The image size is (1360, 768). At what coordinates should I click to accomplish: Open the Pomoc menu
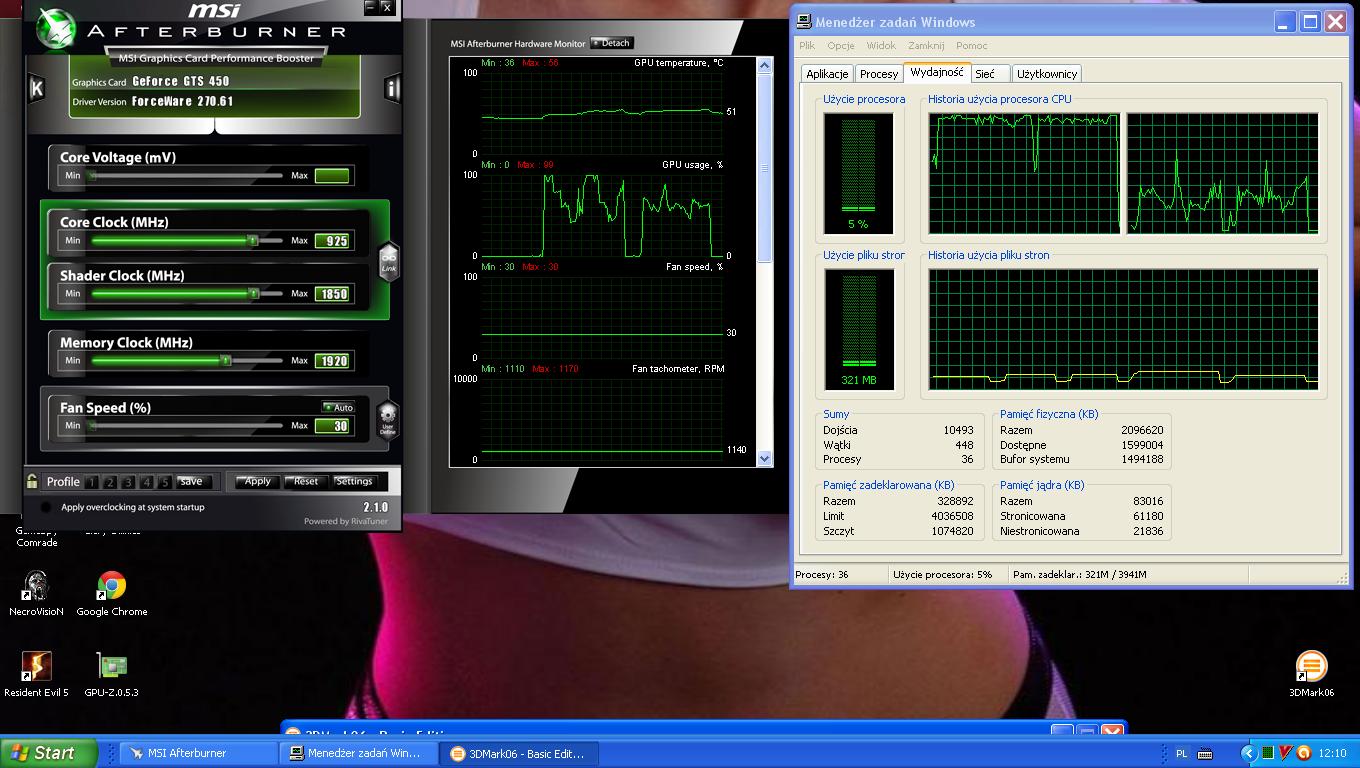pyautogui.click(x=971, y=46)
